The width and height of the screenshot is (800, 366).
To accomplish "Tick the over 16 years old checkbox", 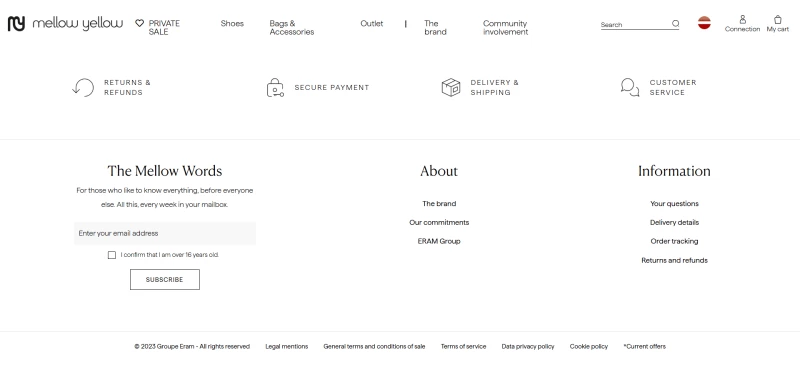I will point(112,255).
